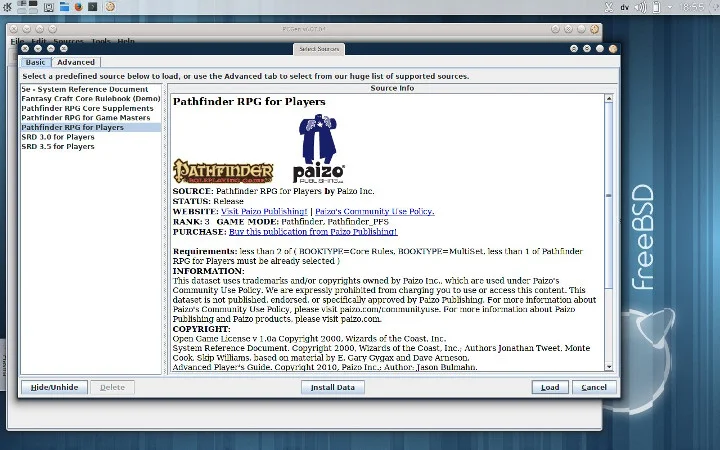
Task: Click the PCGen task icon in the panel
Action: click(110, 6)
